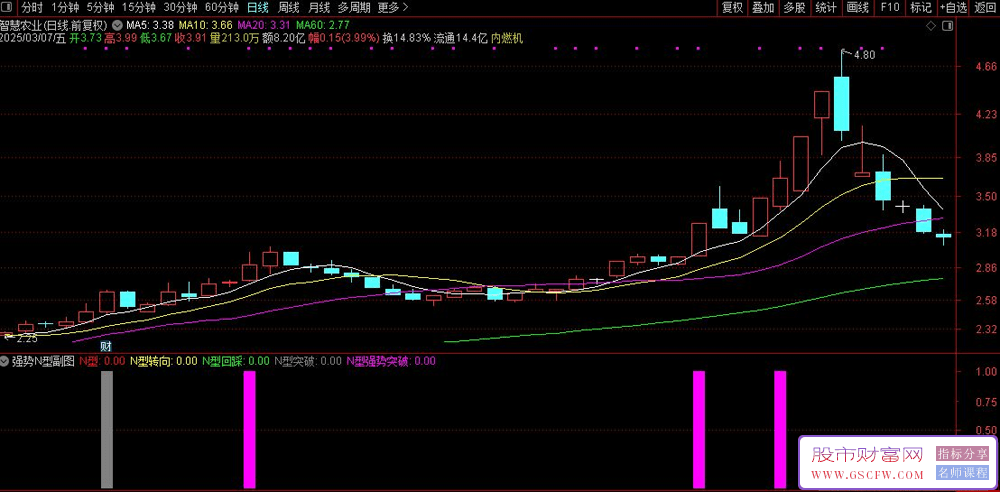The height and width of the screenshot is (492, 1000).
Task: Collapse the 强势N型副图 indicator chevron
Action: coord(5,361)
